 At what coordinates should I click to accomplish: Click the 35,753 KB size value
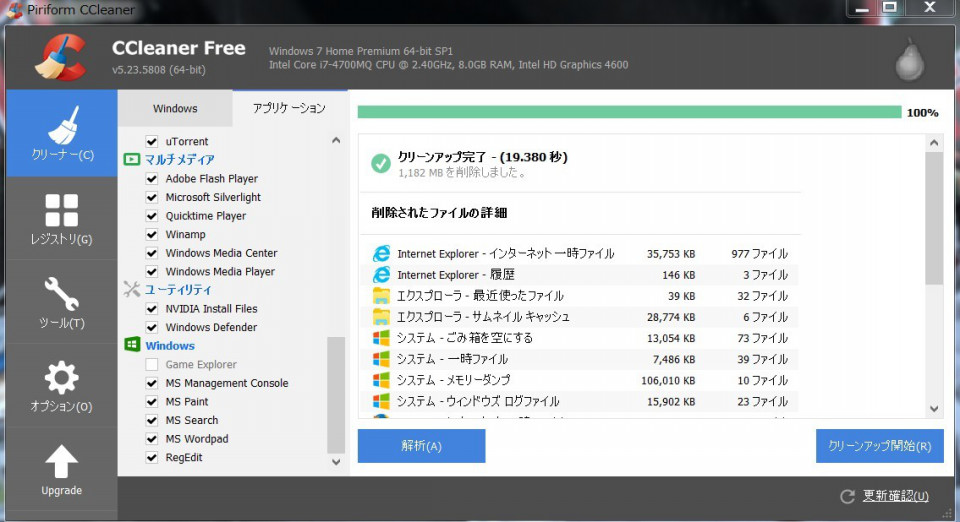pyautogui.click(x=671, y=253)
